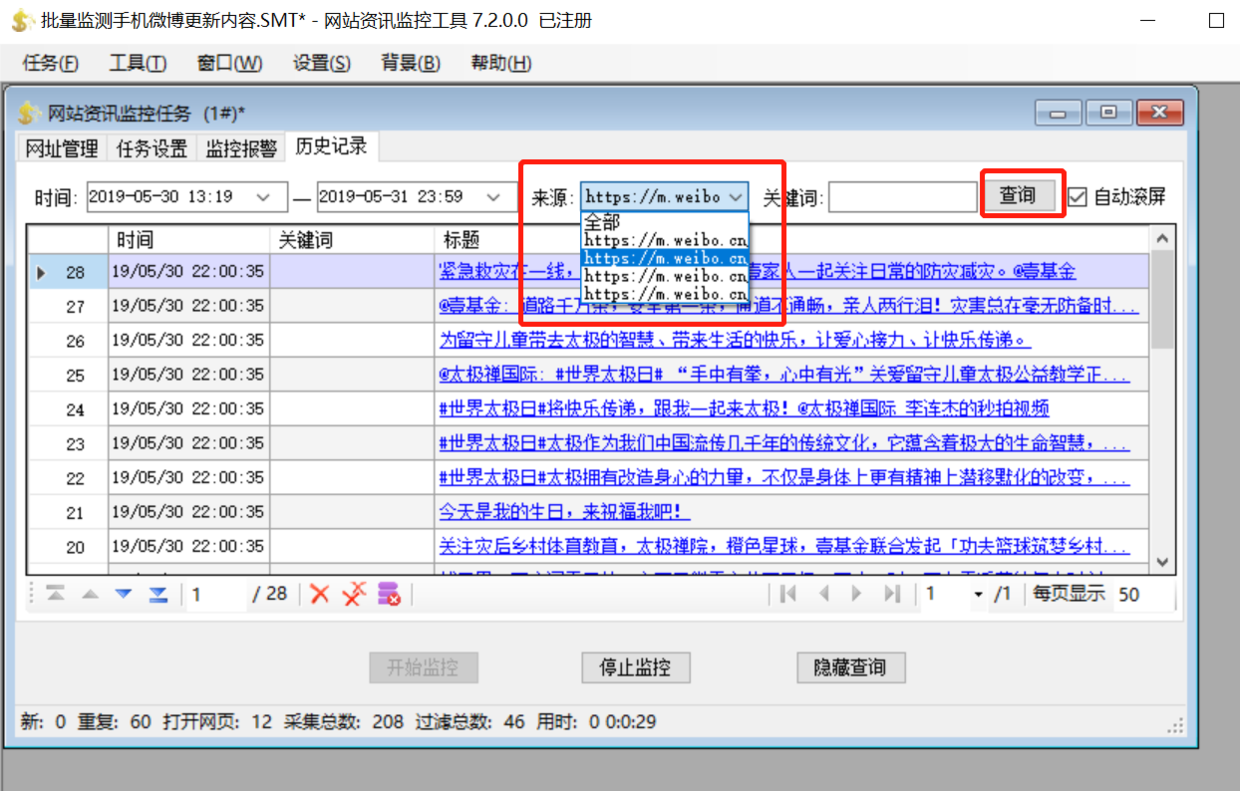The width and height of the screenshot is (1240, 791).
Task: Collapse the 来源 source combo box
Action: (736, 197)
